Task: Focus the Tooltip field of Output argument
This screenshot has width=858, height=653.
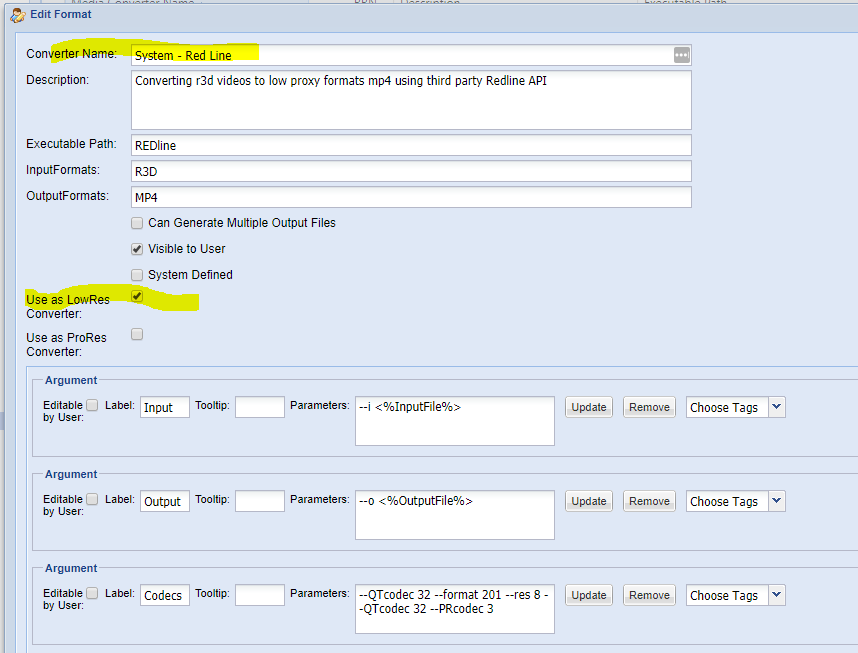Action: (260, 501)
